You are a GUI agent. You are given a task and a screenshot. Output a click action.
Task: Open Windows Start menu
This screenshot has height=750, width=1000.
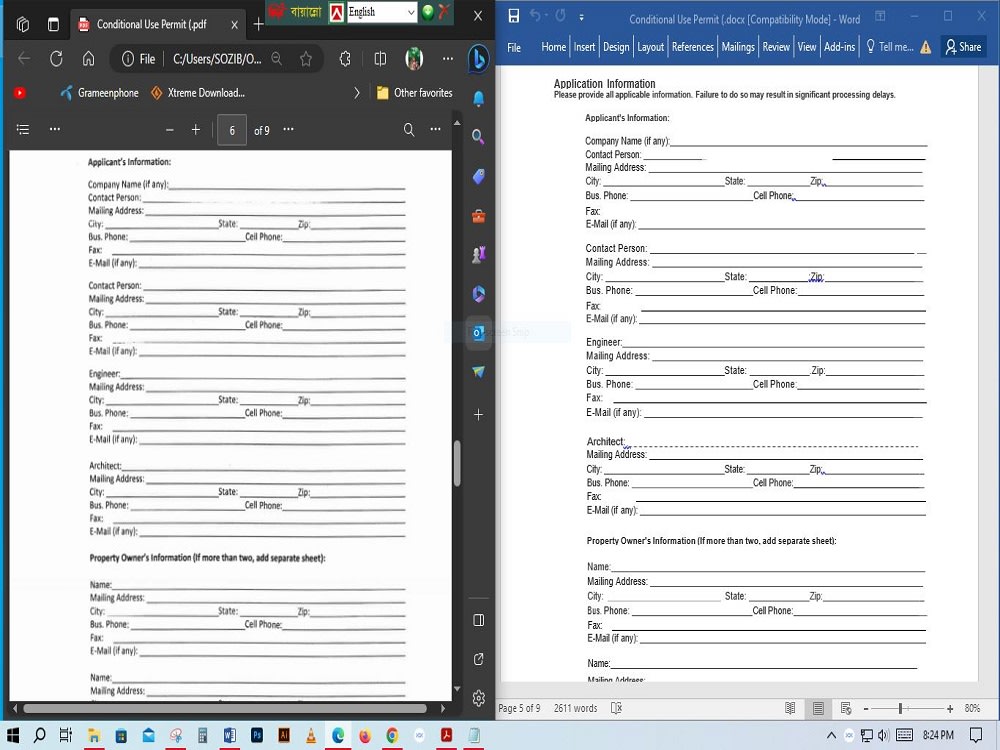pos(13,735)
